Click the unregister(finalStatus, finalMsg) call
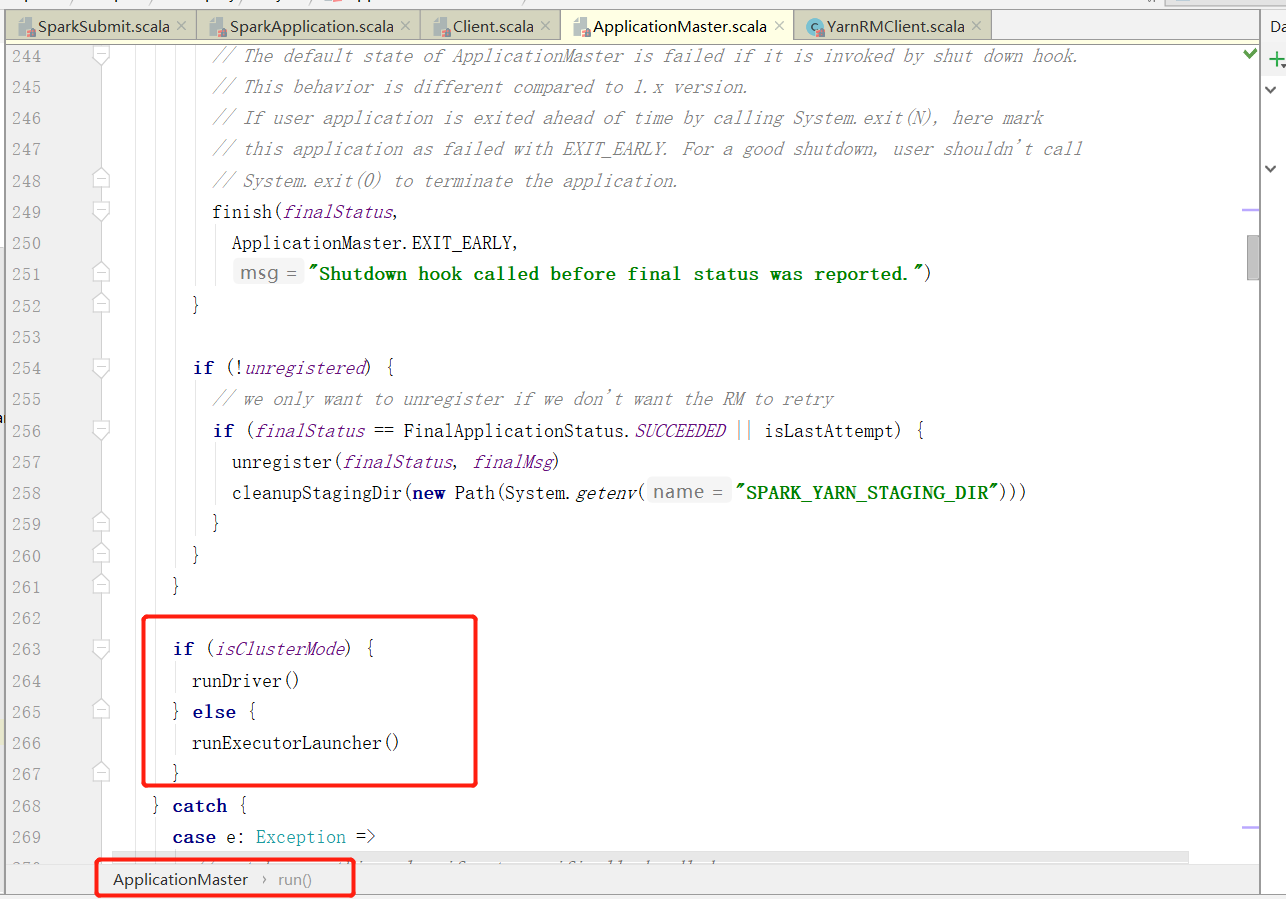 click(395, 461)
